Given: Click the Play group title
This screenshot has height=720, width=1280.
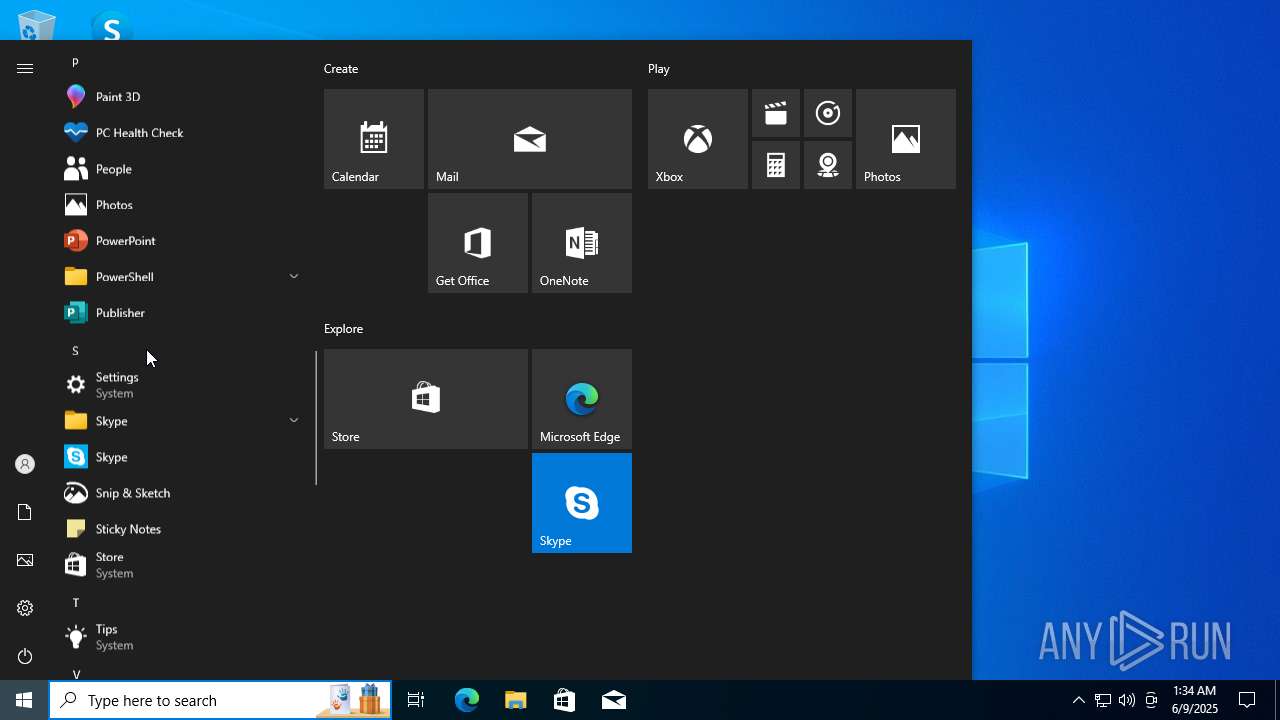Looking at the screenshot, I should (659, 69).
